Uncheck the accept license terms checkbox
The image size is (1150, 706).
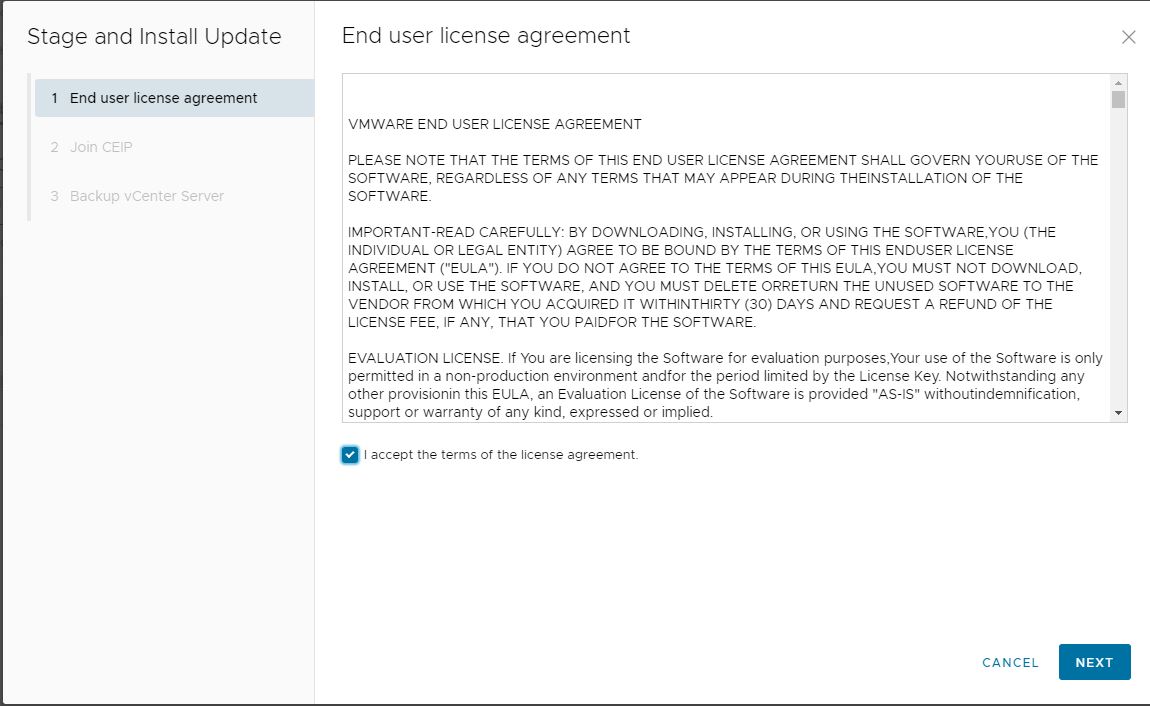[x=350, y=455]
